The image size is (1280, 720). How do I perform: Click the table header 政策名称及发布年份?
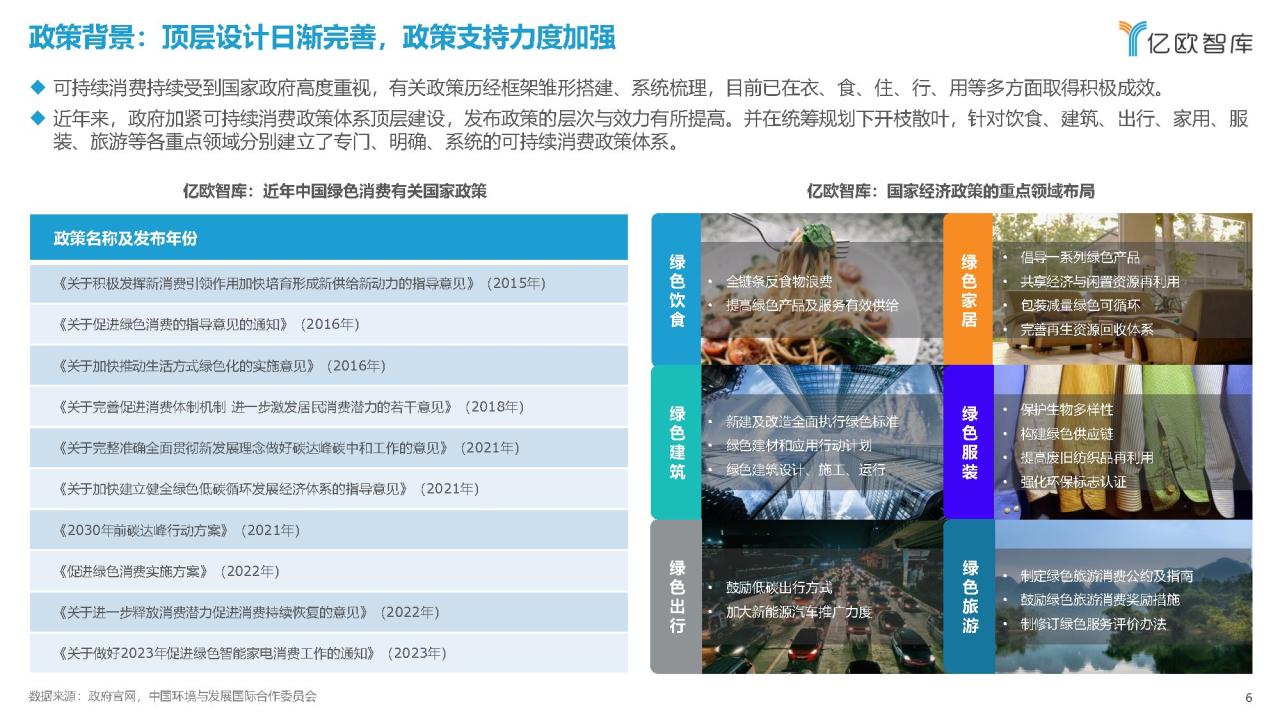pyautogui.click(x=329, y=238)
